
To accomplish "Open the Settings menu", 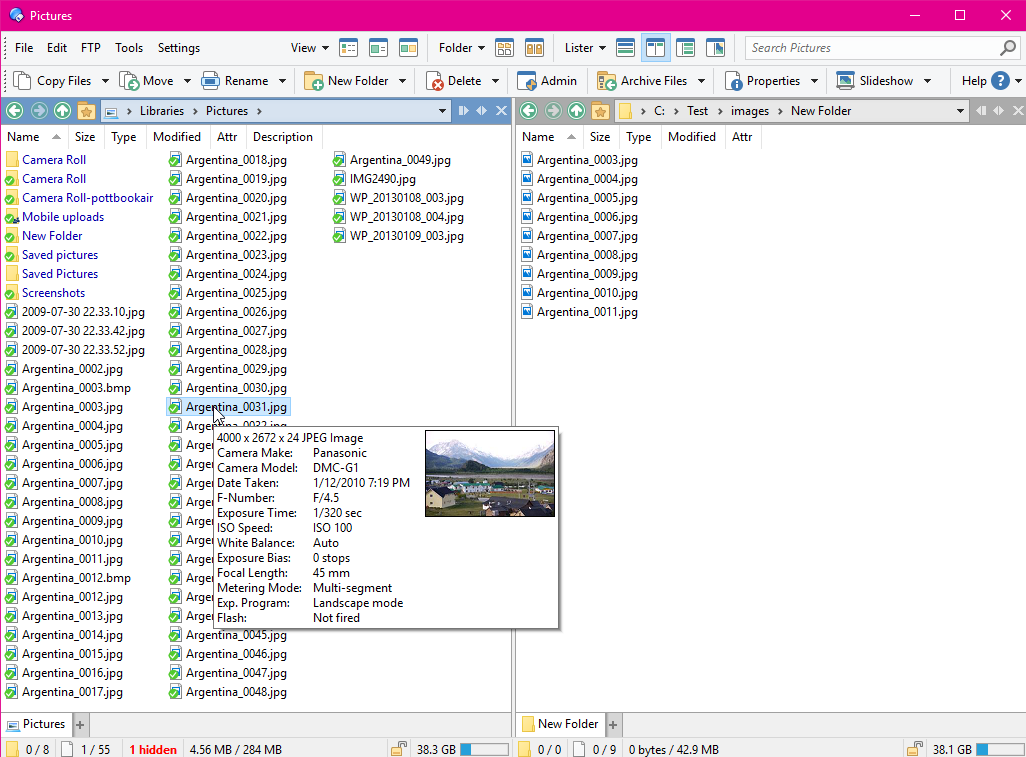I will coord(178,47).
